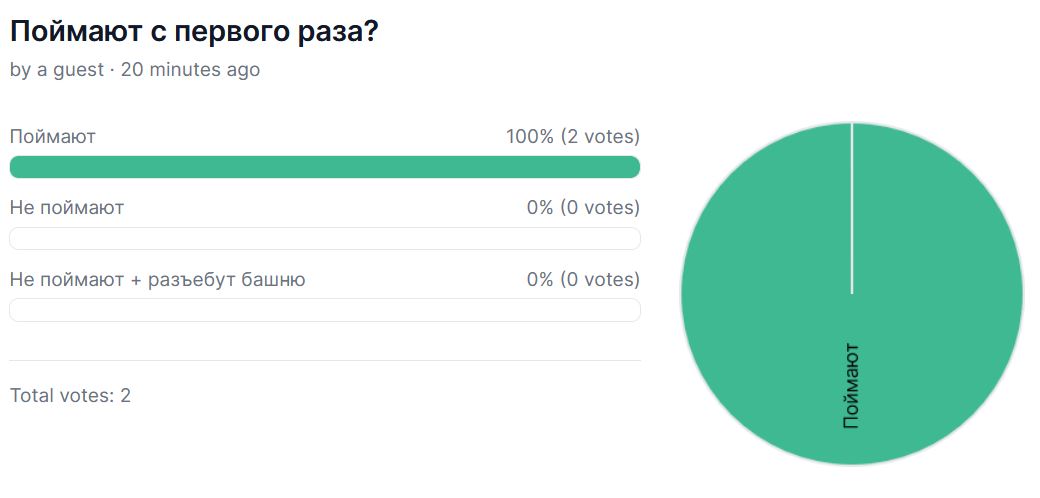Click the "20 minutes ago" timestamp
Image resolution: width=1040 pixels, height=498 pixels.
click(190, 70)
